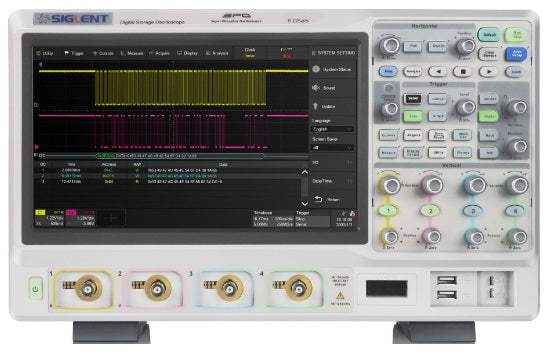This screenshot has width=553, height=364.
Task: Push the channel 4 button
Action: [515, 211]
